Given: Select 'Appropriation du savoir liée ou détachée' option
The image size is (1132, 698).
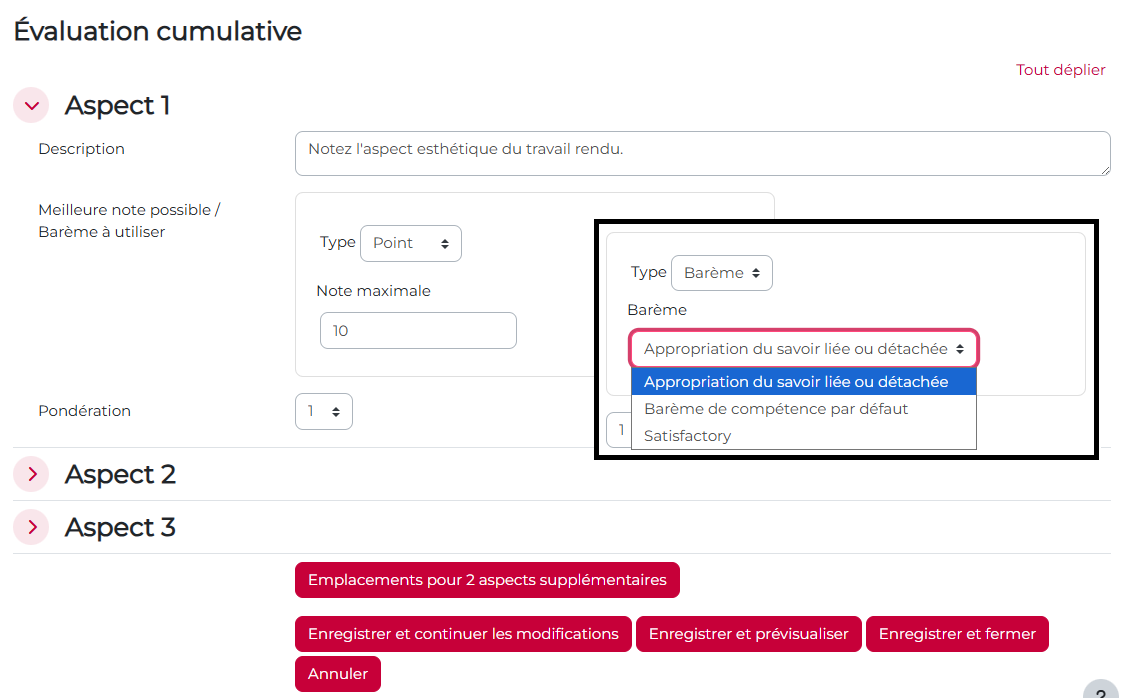Looking at the screenshot, I should (796, 382).
